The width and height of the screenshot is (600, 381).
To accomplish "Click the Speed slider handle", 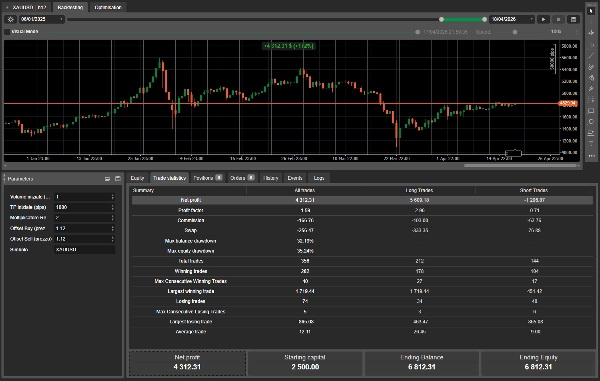I will [x=515, y=32].
